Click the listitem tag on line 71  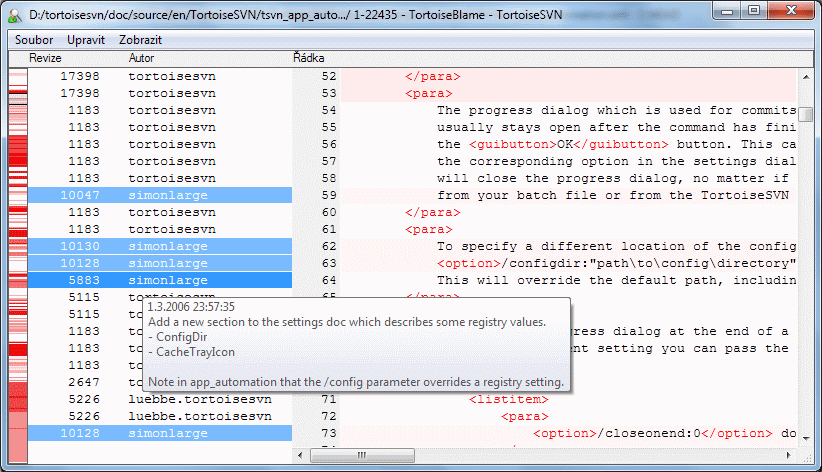click(509, 399)
